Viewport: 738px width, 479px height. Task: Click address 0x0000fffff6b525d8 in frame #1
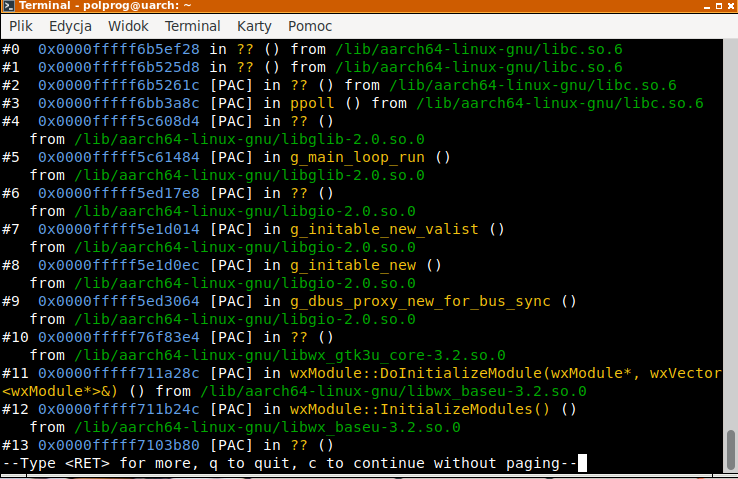119,67
